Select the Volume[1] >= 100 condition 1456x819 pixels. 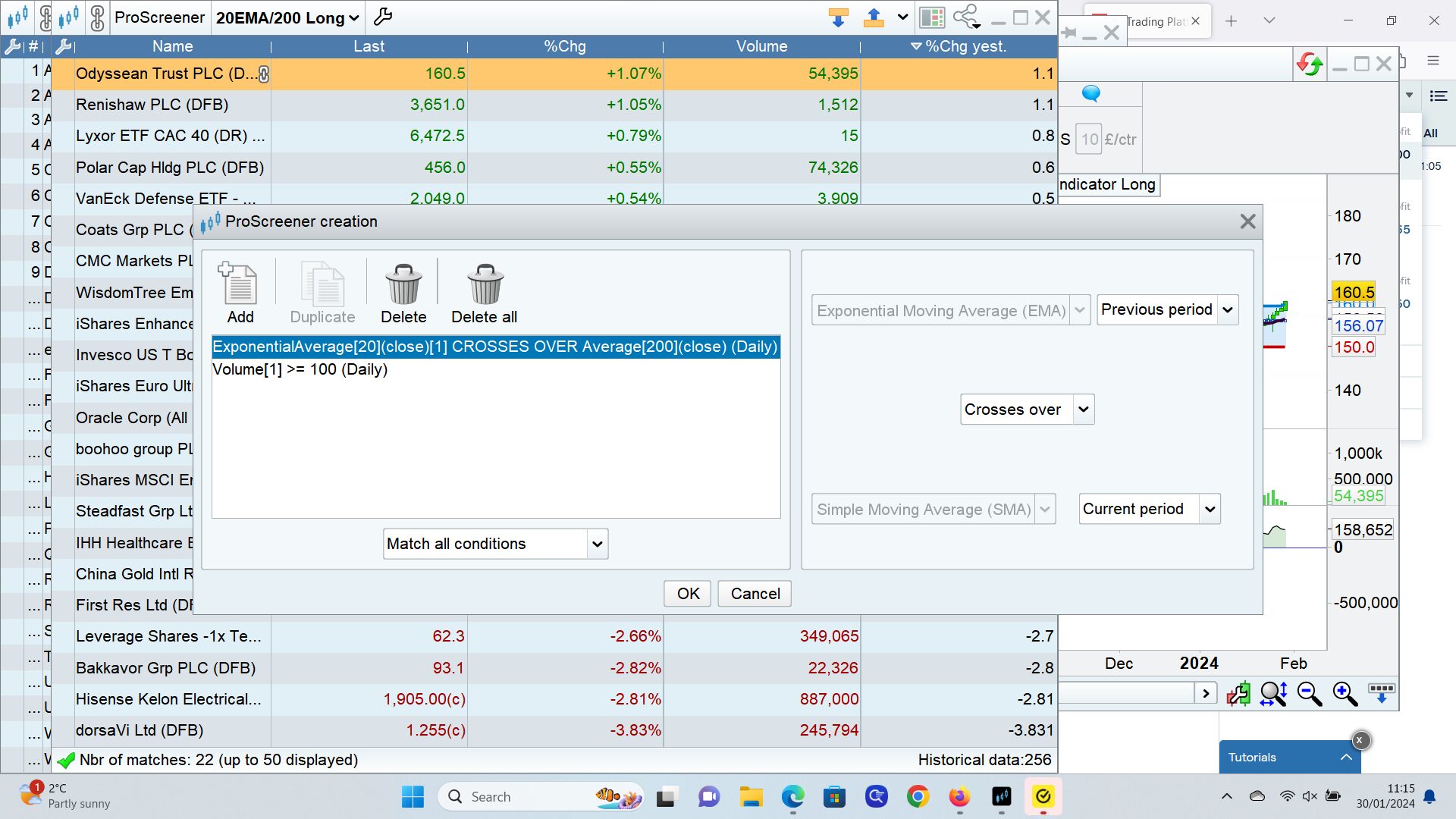click(300, 369)
